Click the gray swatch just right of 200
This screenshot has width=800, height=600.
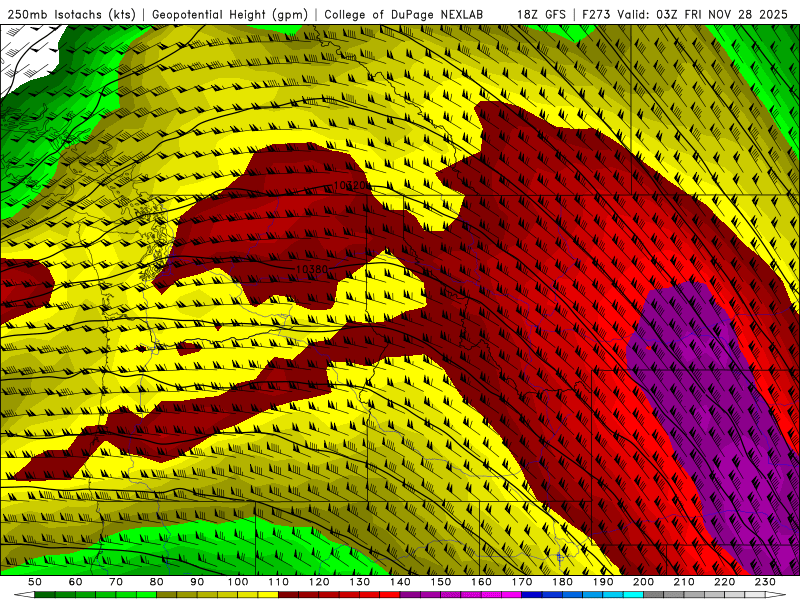(654, 595)
